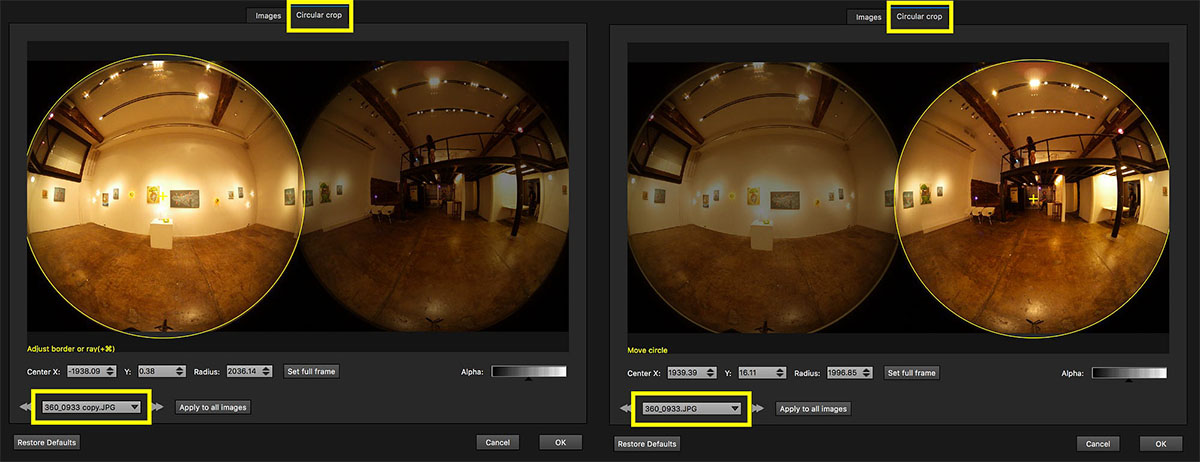Open the 360_0933 copy.JPG image dropdown
The image size is (1200, 462).
[x=92, y=408]
